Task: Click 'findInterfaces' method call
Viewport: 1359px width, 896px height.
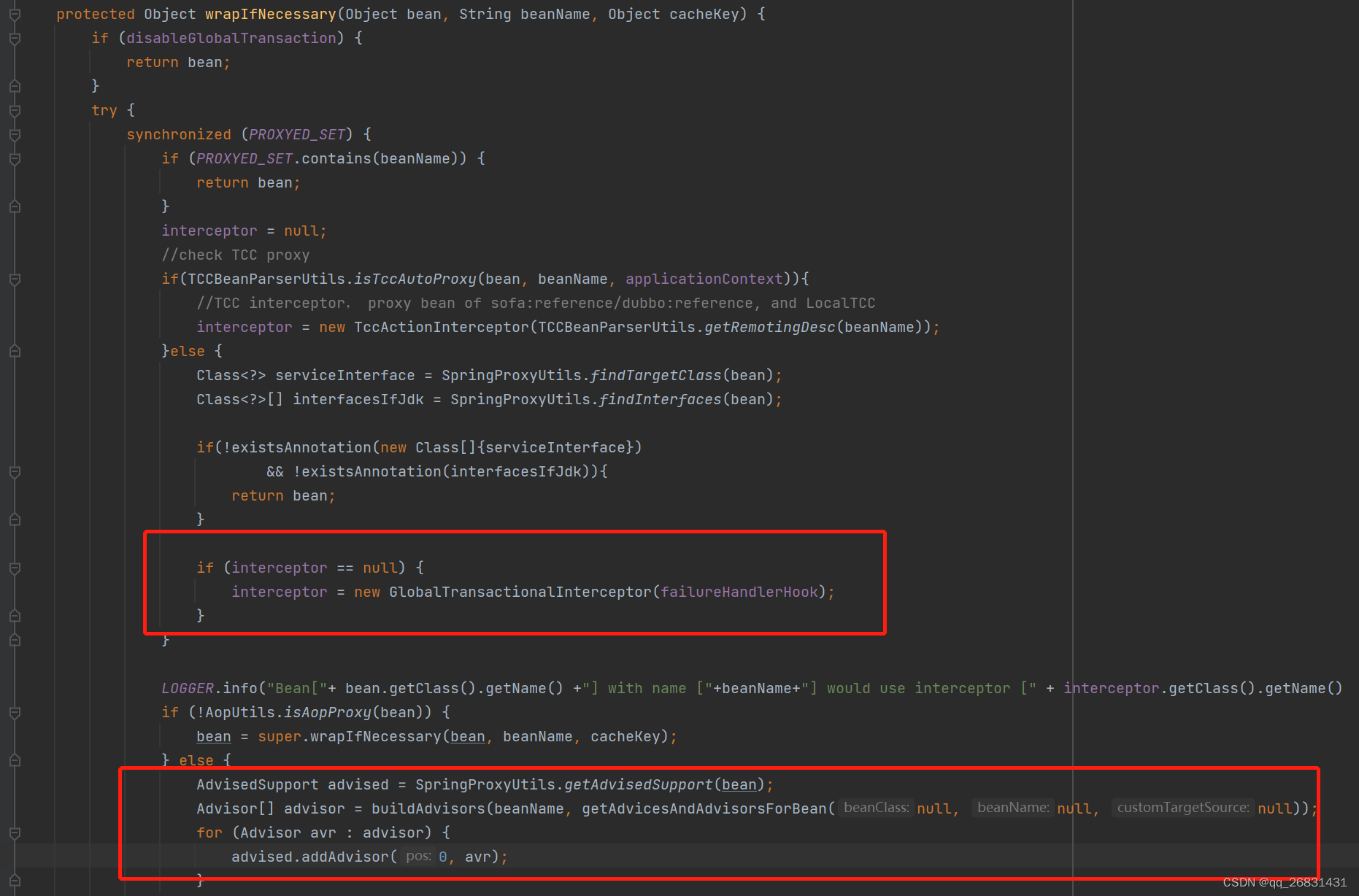Action: click(661, 400)
